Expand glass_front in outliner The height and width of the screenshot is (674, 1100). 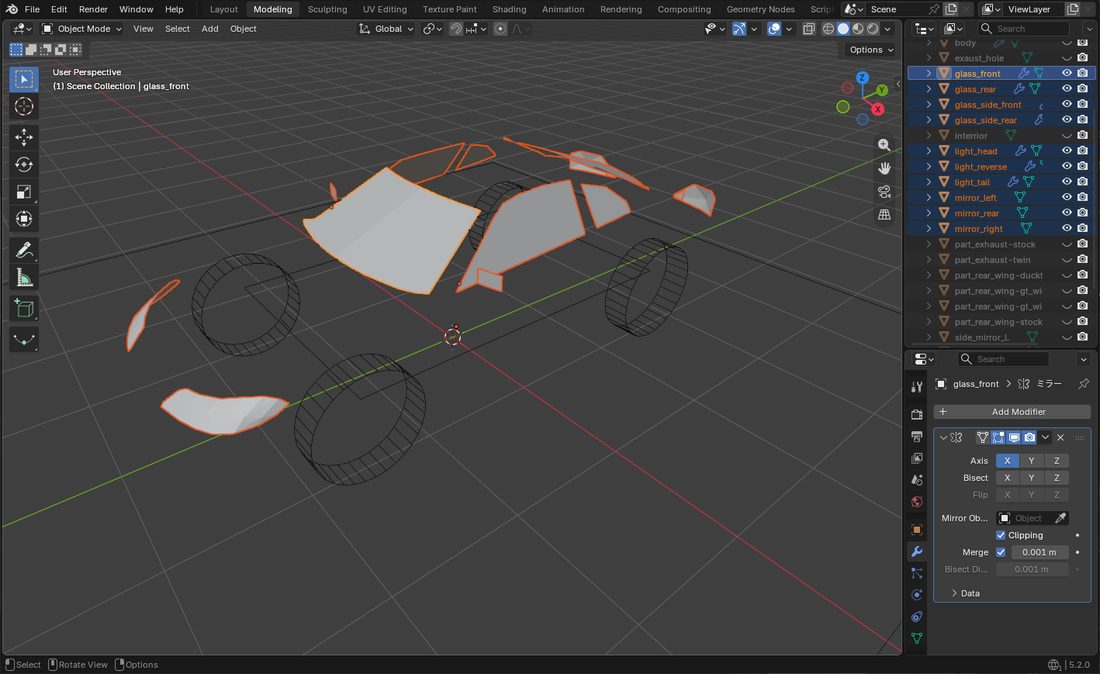(x=929, y=73)
